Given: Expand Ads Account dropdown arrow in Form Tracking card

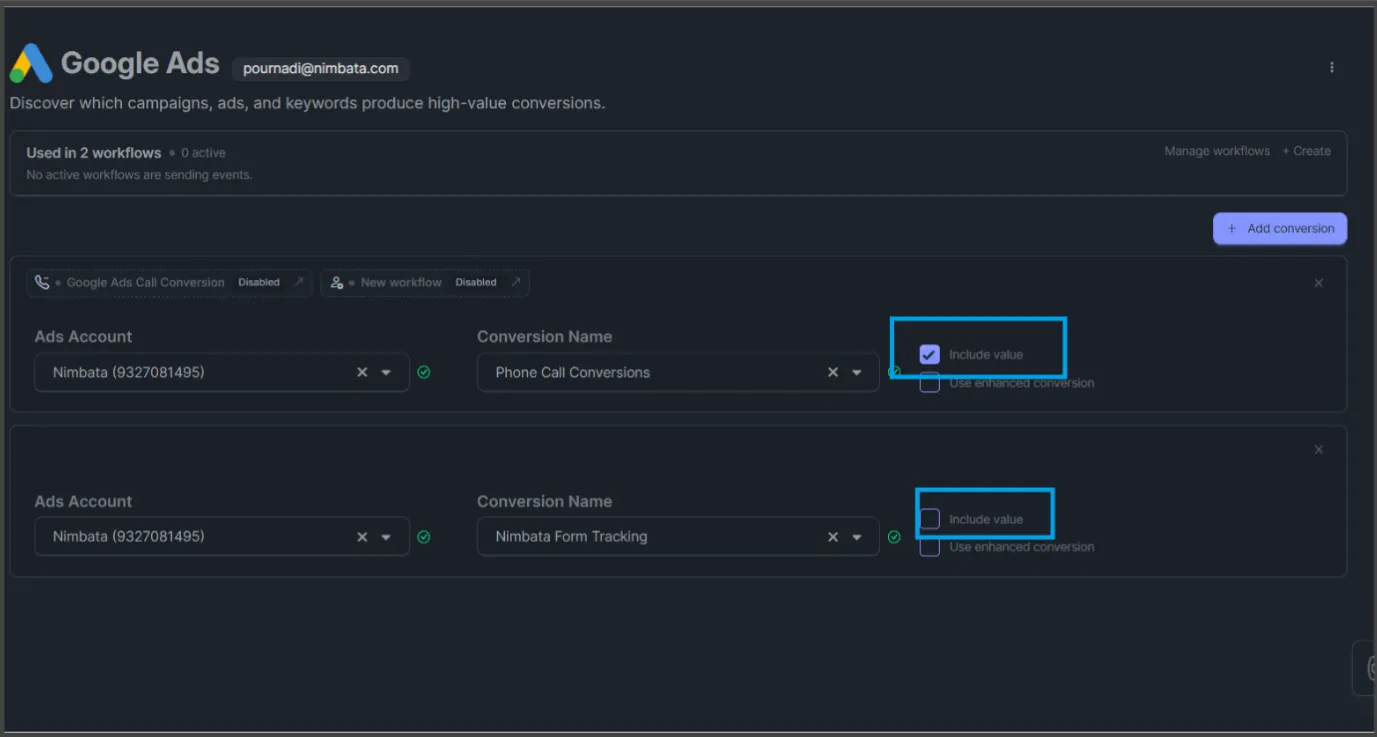Looking at the screenshot, I should pos(386,537).
